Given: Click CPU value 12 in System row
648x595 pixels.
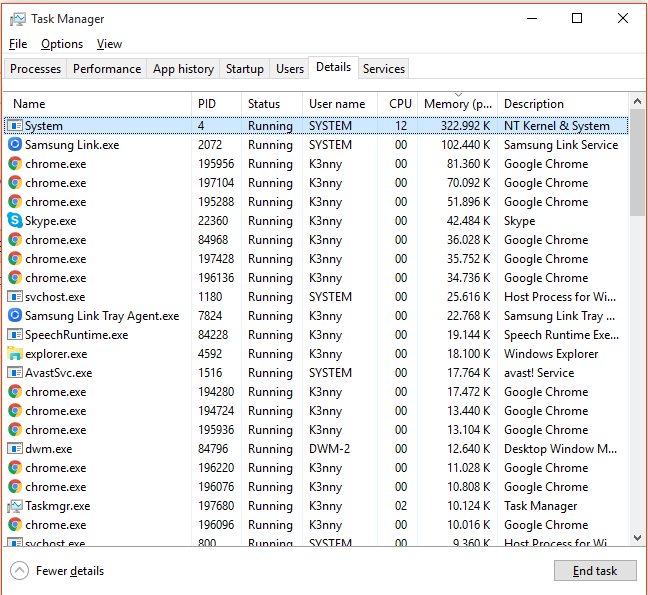Looking at the screenshot, I should click(401, 126).
